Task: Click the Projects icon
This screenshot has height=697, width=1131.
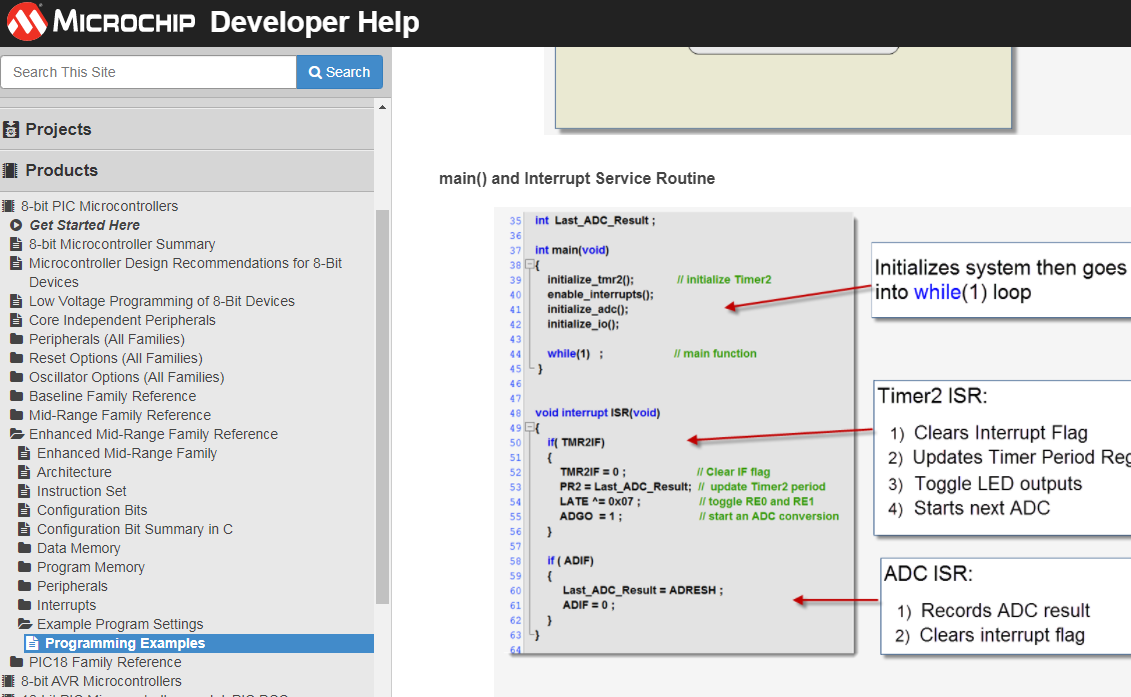Action: 11,130
